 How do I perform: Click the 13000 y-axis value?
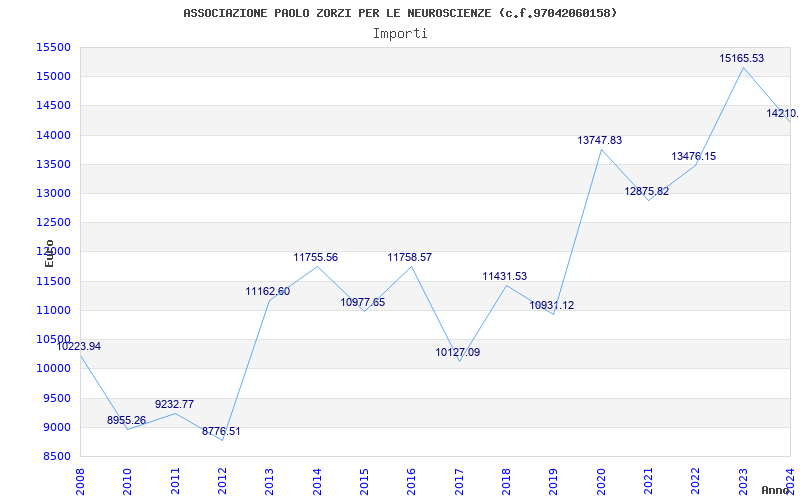click(x=53, y=193)
